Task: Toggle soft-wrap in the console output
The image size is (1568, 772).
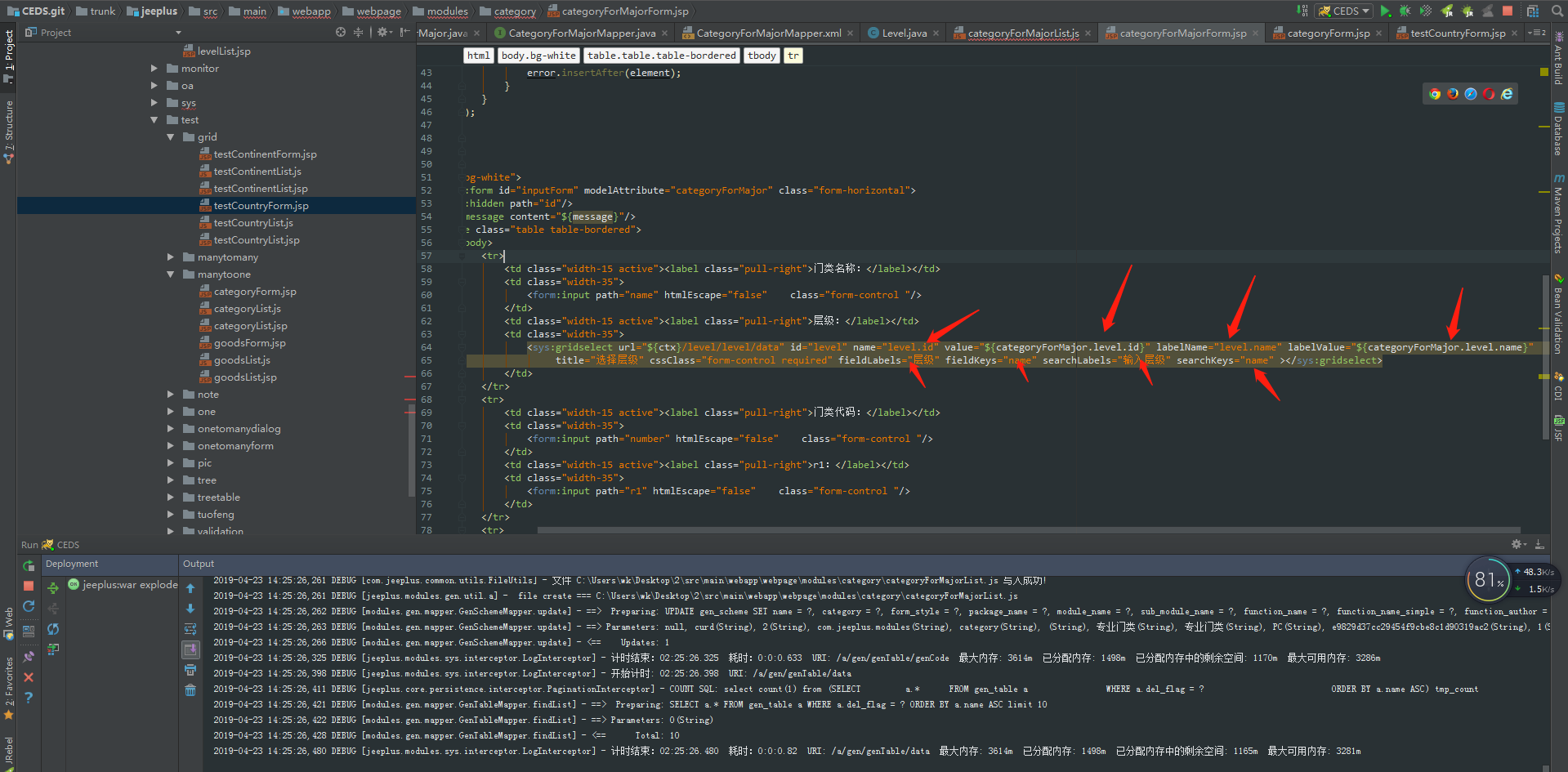Action: pos(190,629)
